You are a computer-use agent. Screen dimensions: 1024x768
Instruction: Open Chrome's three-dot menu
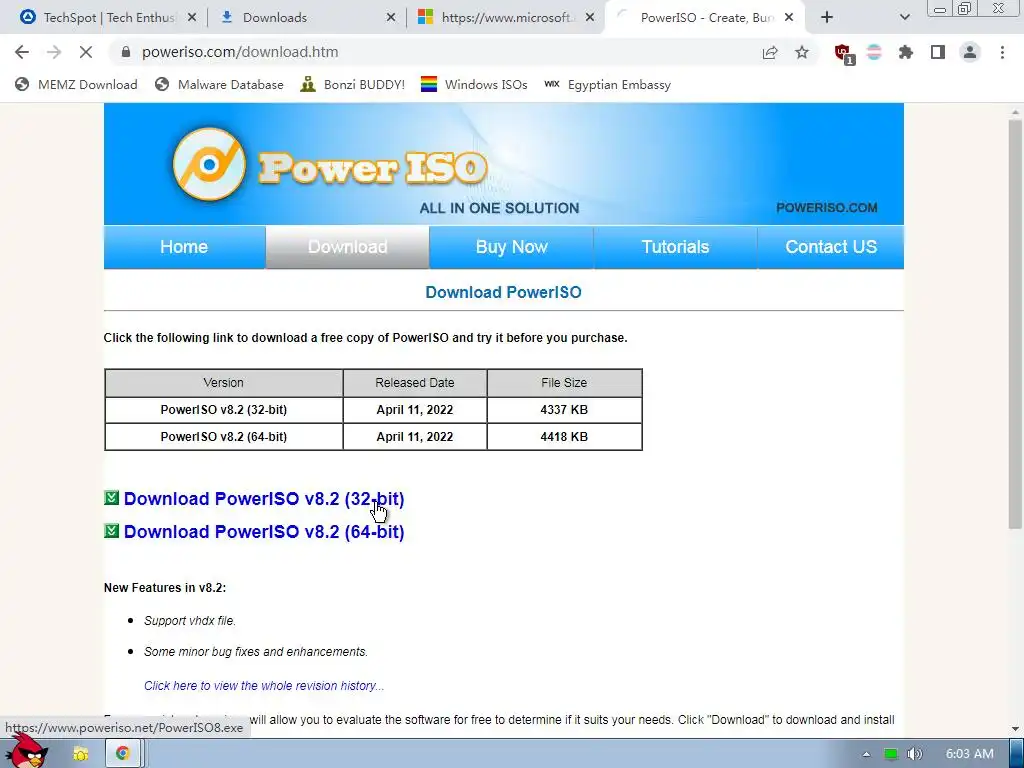[1002, 52]
